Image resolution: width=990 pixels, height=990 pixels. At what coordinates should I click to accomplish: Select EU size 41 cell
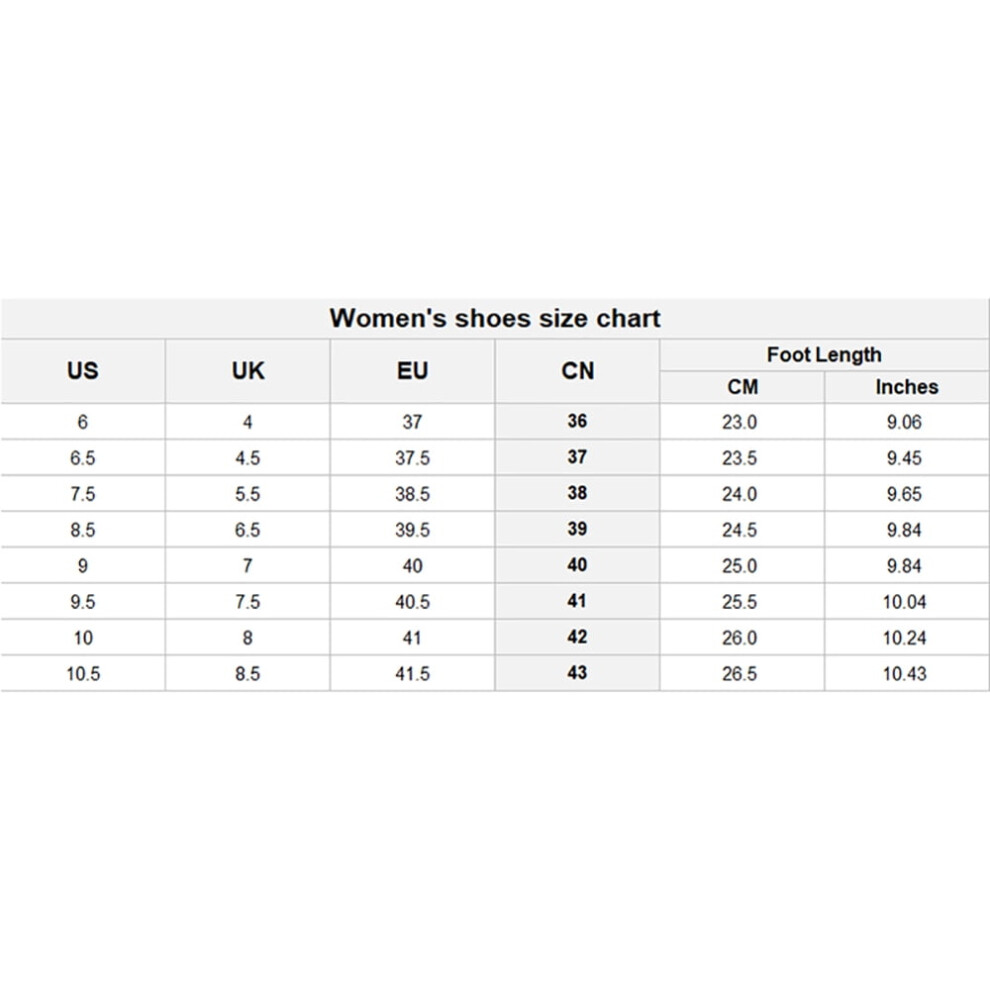412,638
